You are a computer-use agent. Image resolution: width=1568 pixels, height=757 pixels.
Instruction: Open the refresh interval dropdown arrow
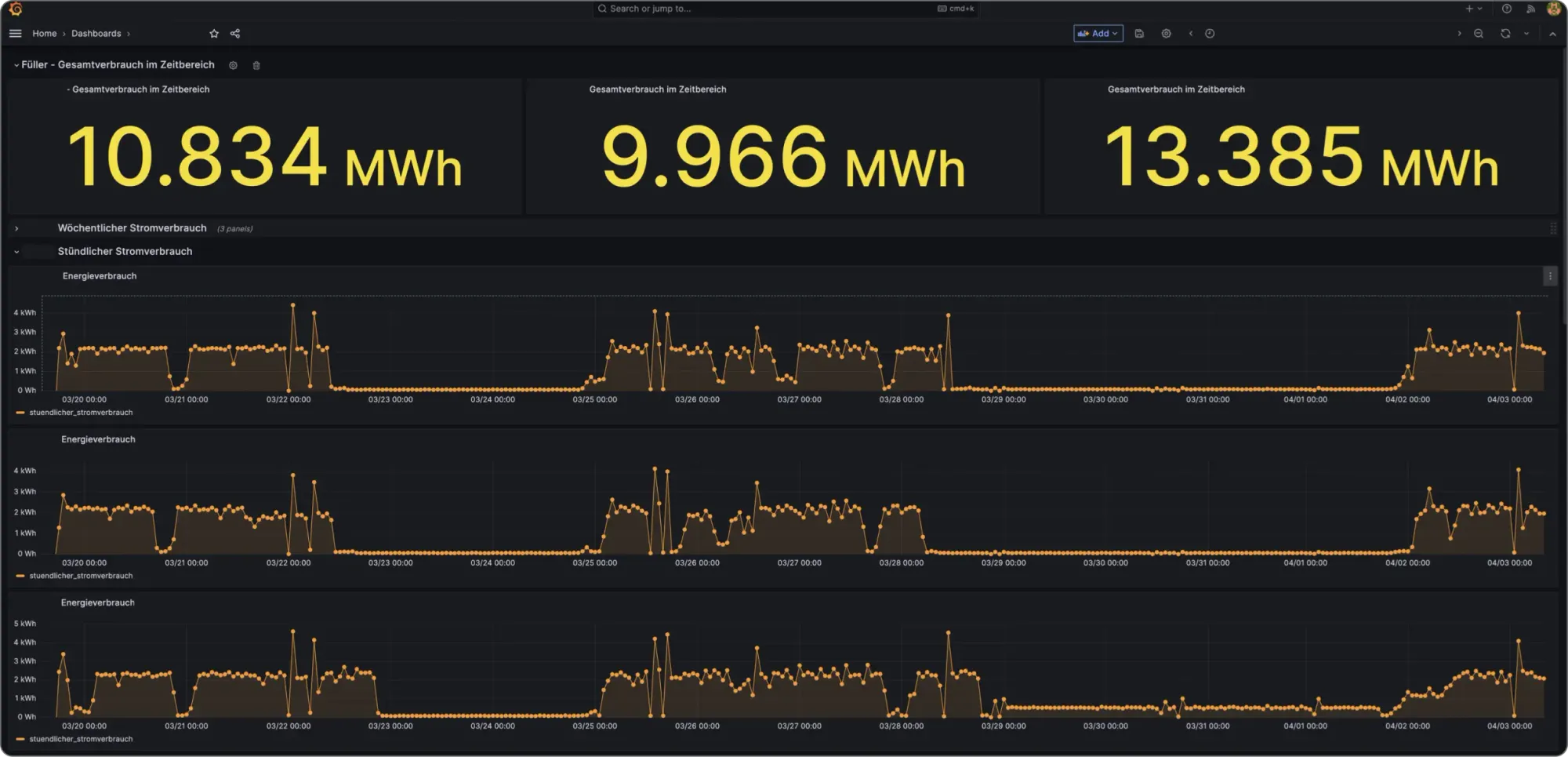tap(1526, 34)
